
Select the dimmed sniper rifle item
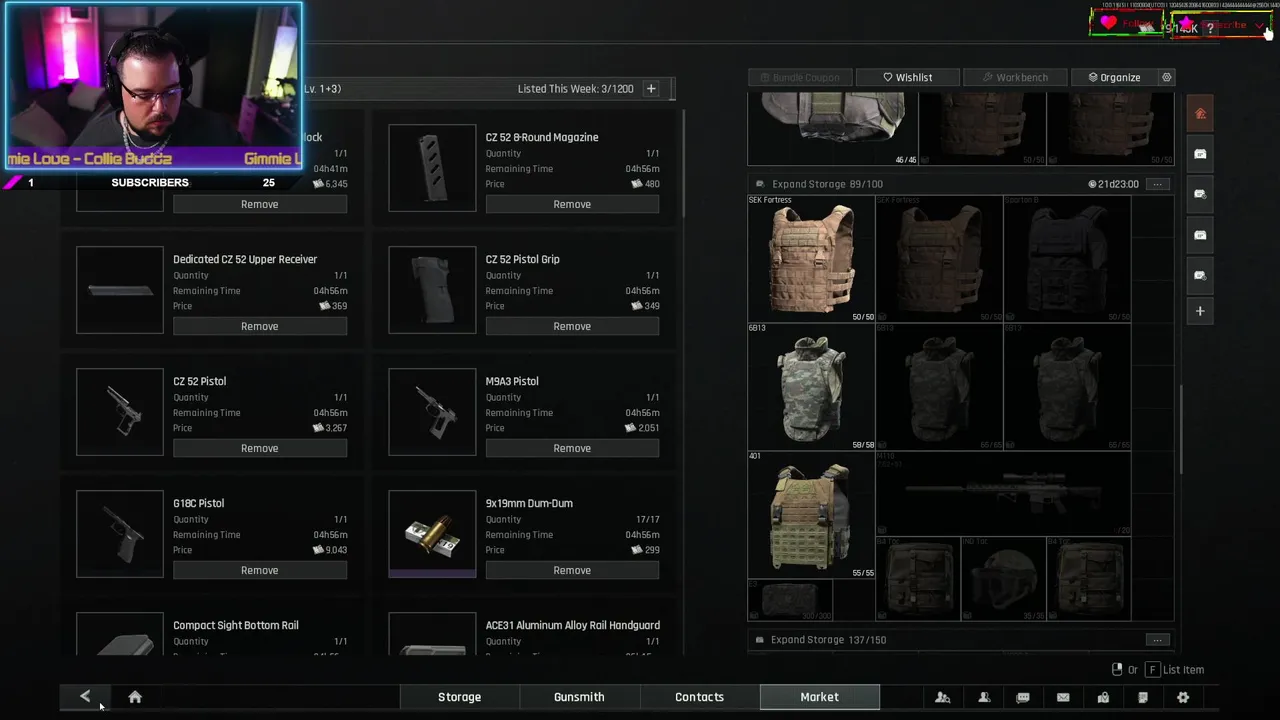[1003, 494]
